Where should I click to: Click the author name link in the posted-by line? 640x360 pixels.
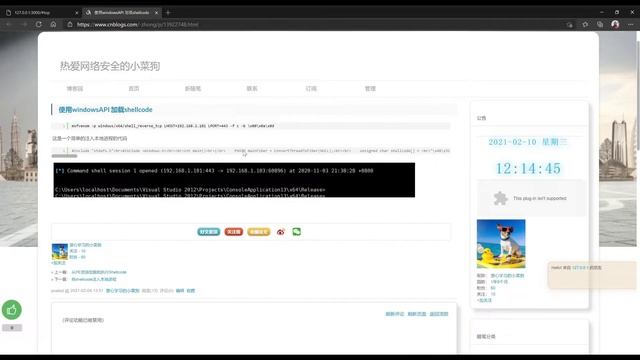tap(122, 291)
